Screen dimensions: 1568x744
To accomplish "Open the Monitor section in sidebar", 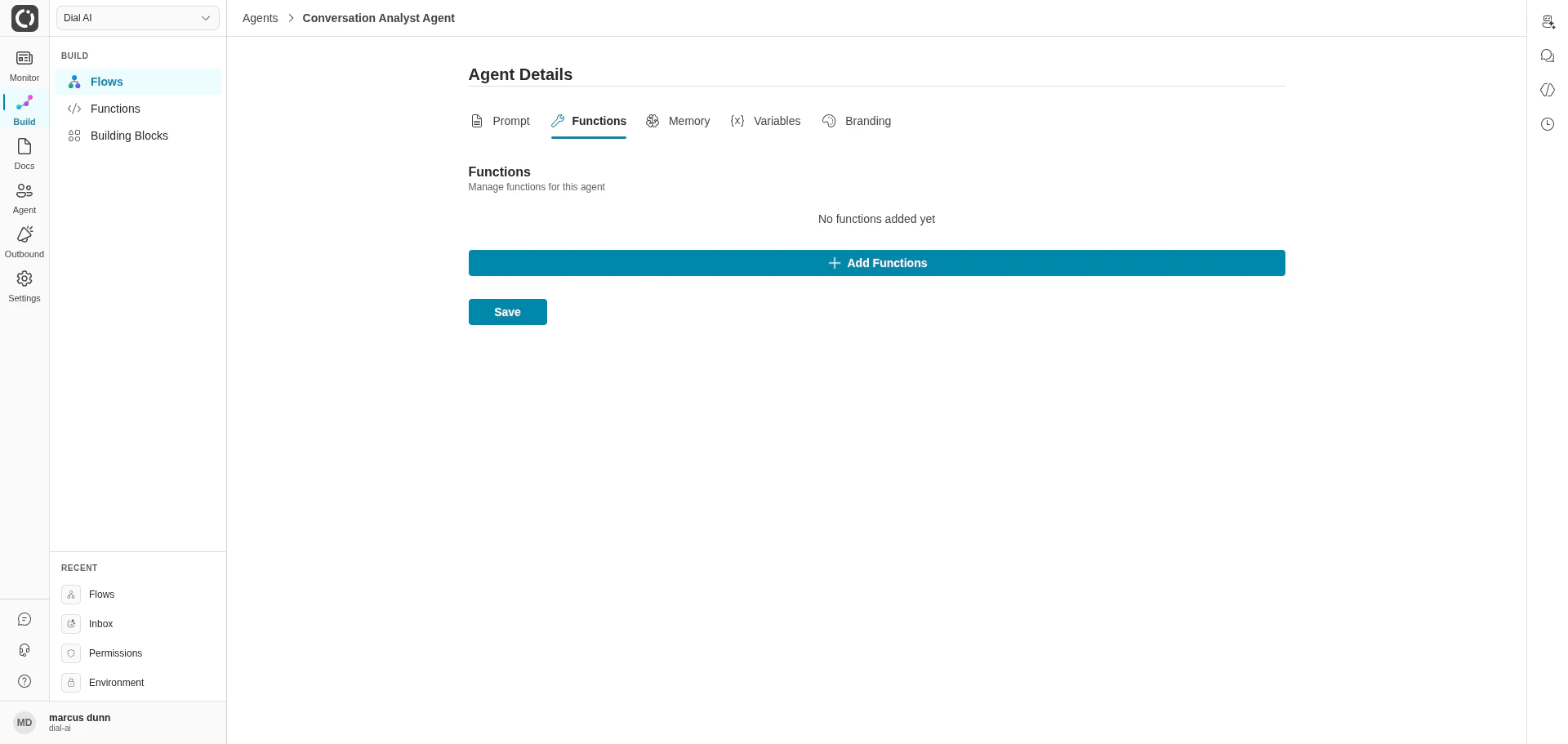I will tap(24, 66).
